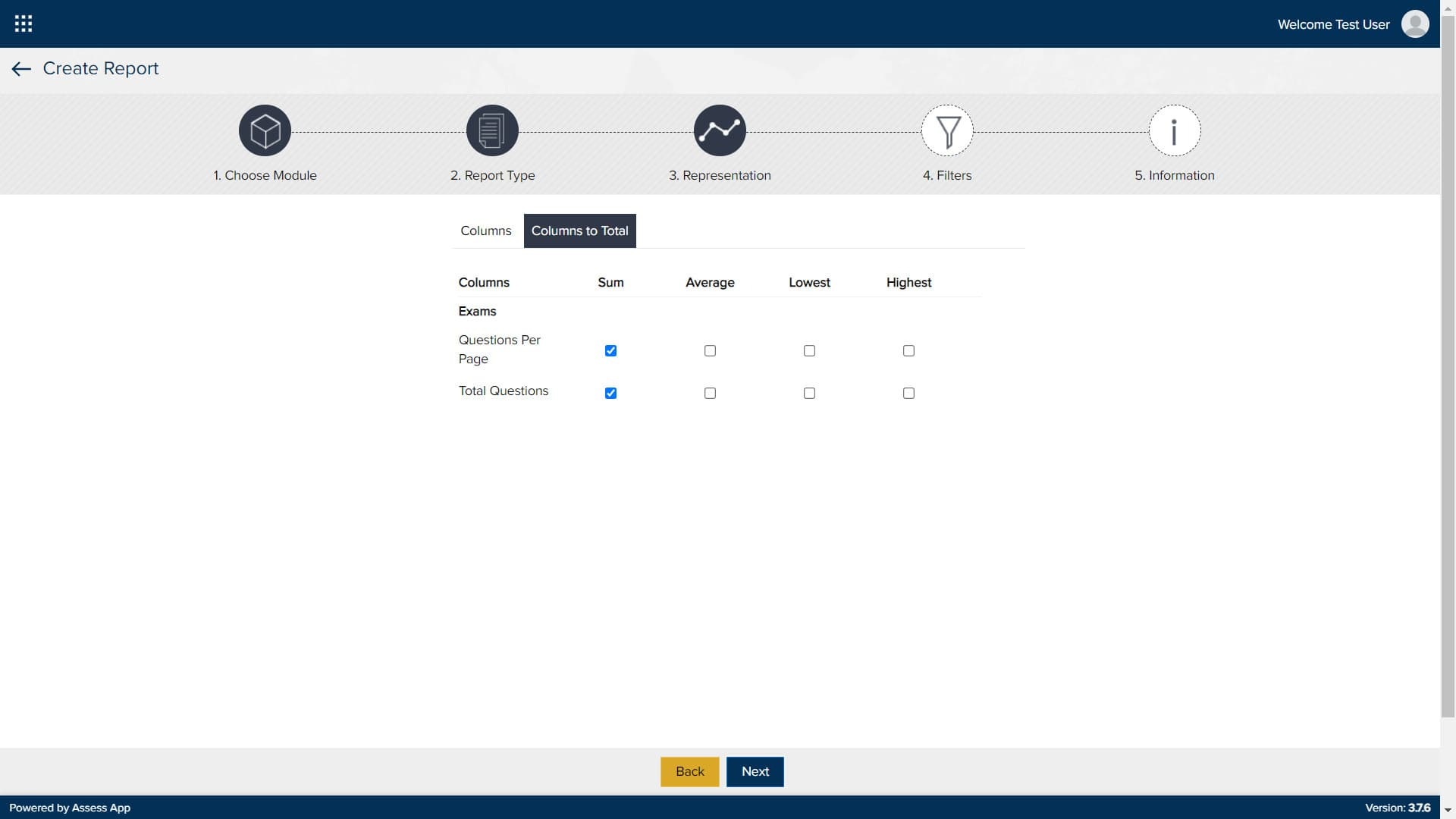Click the Choose Module cube icon
This screenshot has height=819, width=1456.
click(x=265, y=130)
